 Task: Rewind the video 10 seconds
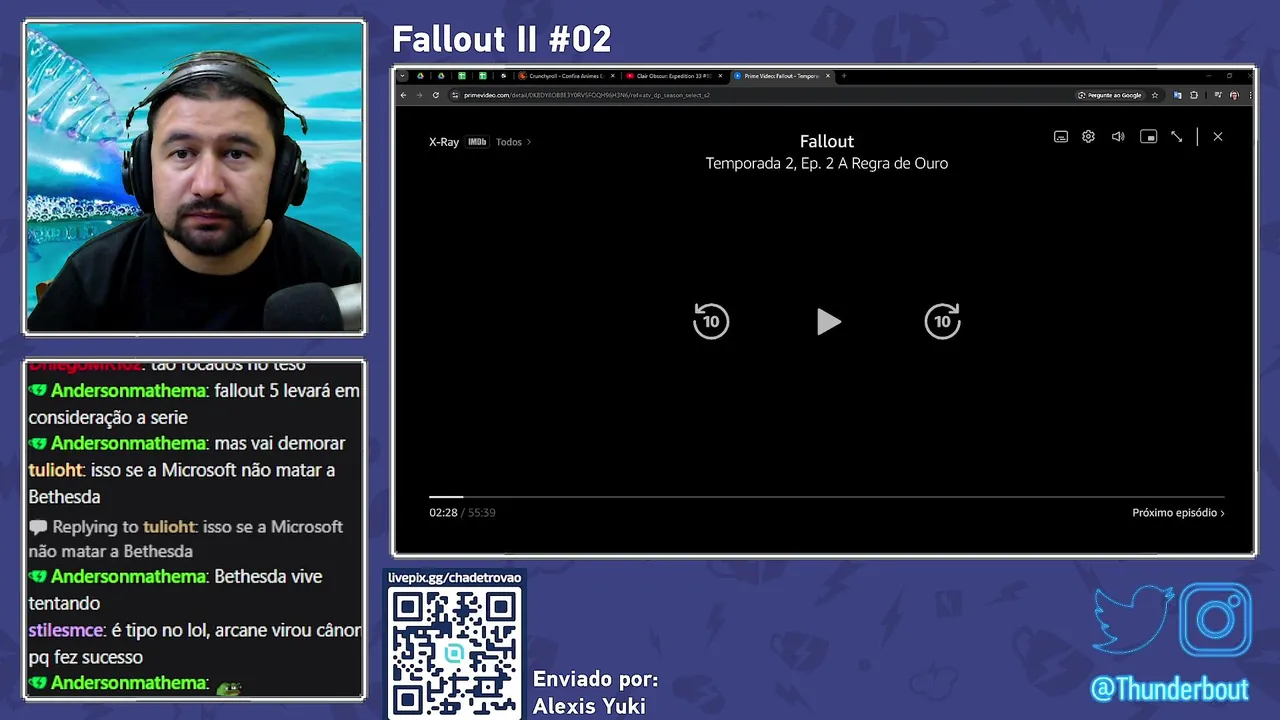click(x=711, y=321)
